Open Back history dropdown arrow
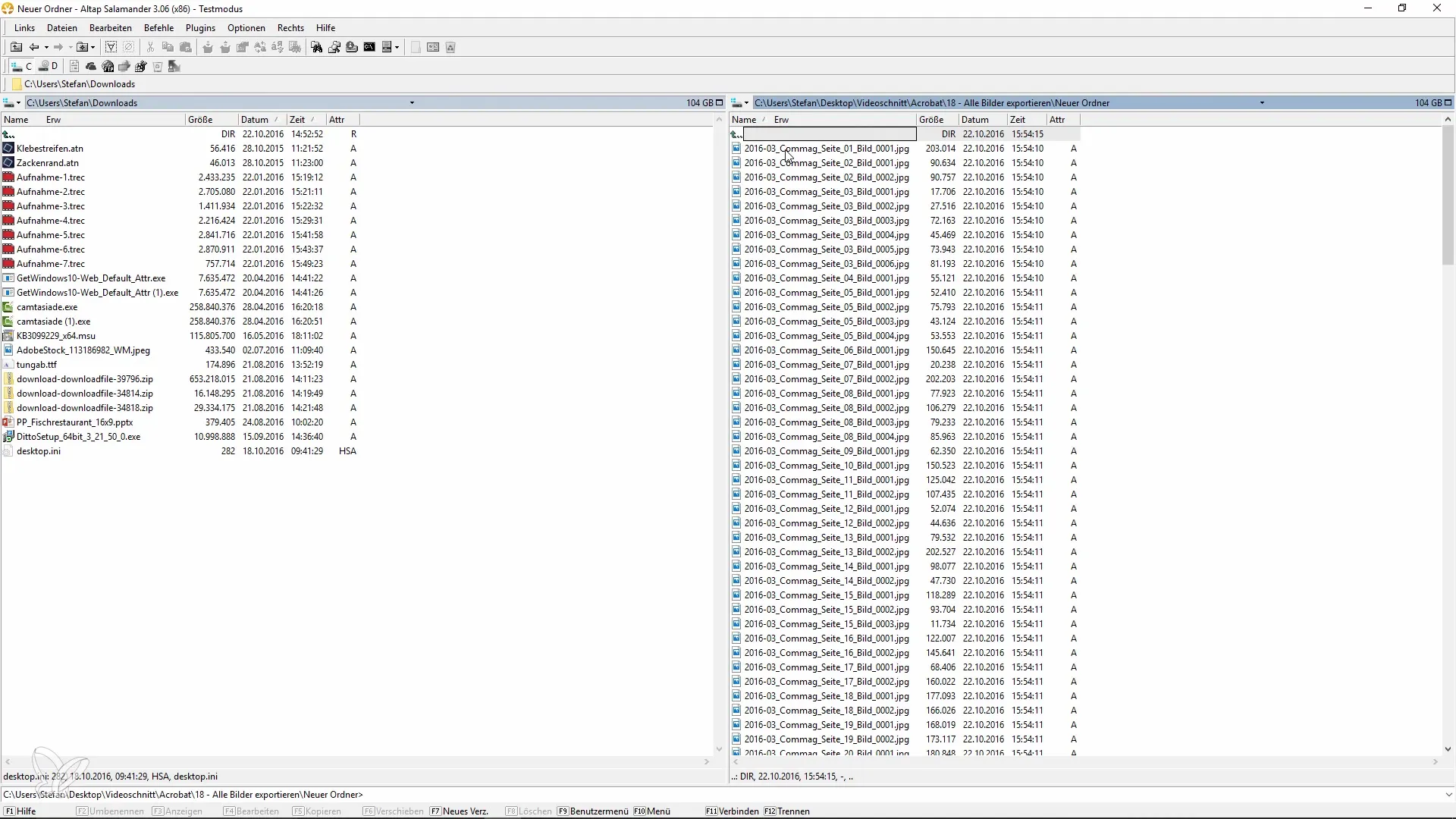 pos(46,47)
